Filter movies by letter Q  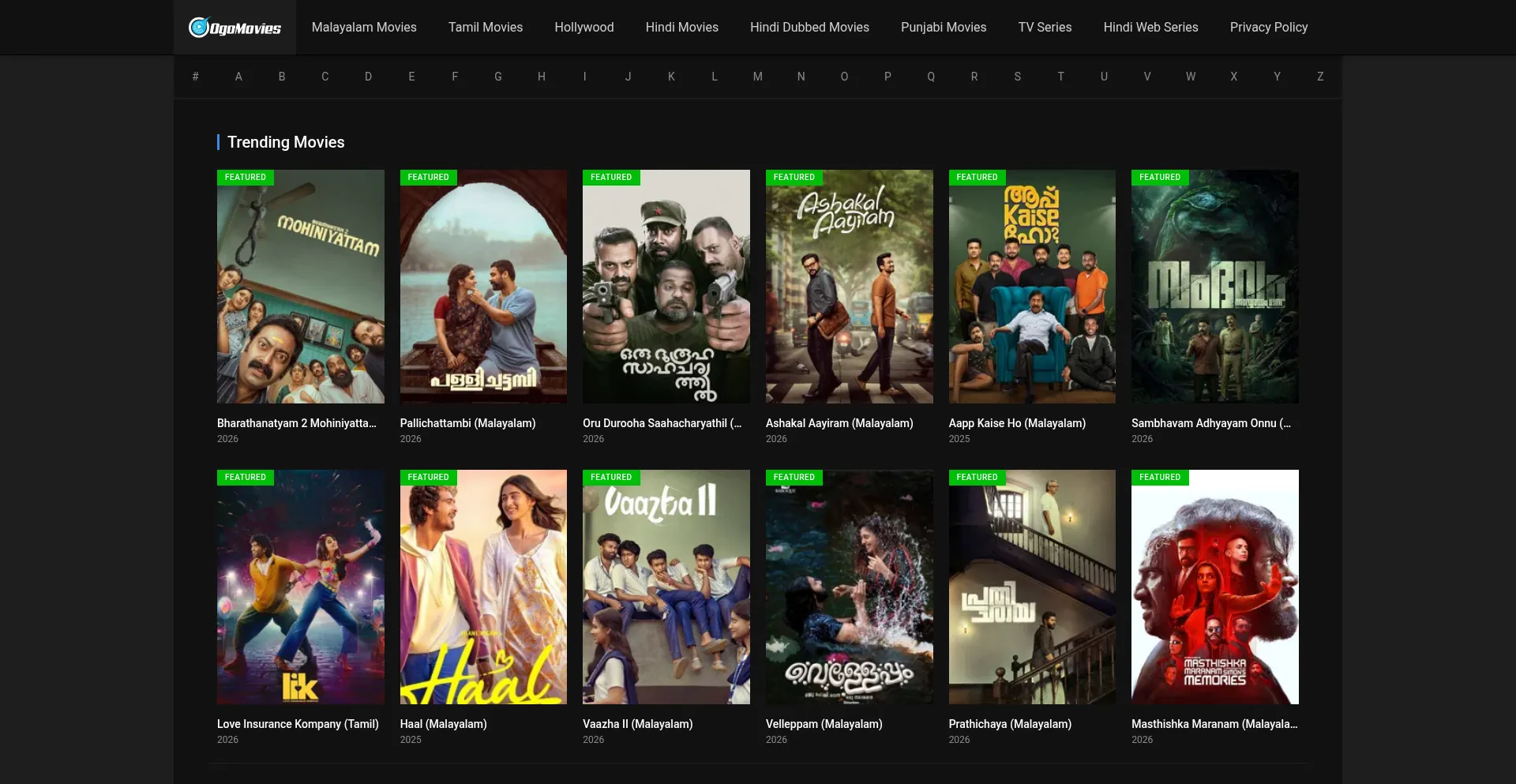tap(931, 77)
